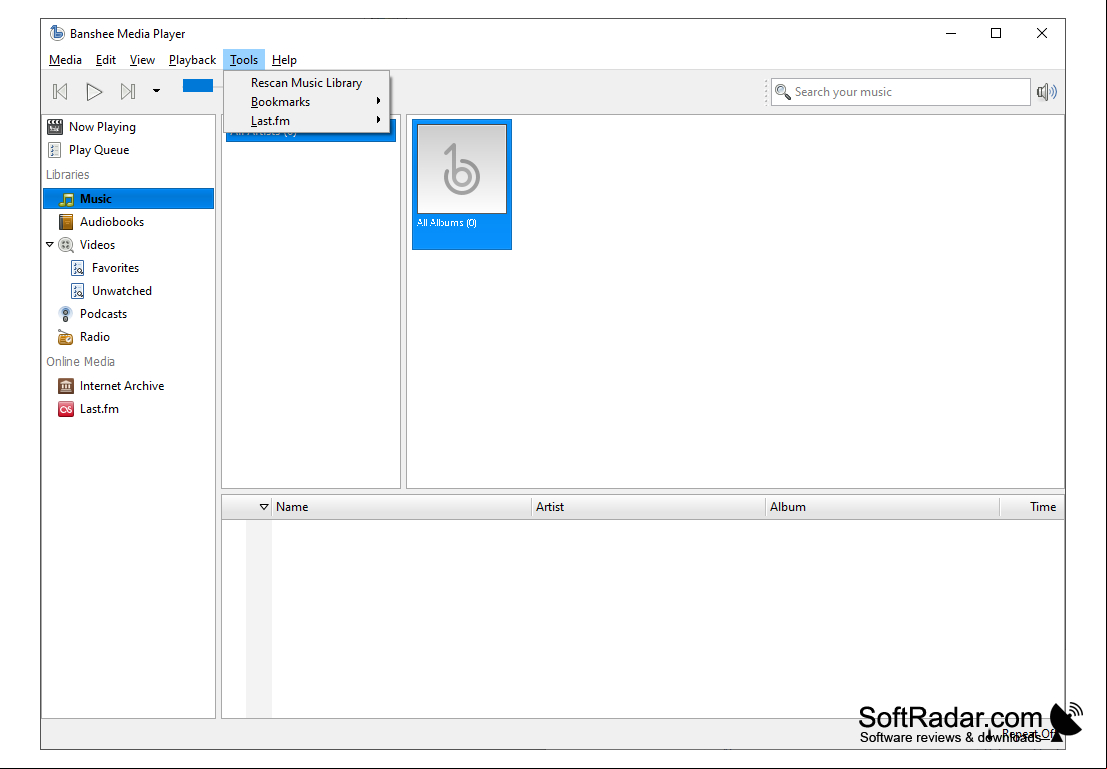Sort by the Artist column header
Image resolution: width=1107 pixels, height=769 pixels.
coord(649,507)
